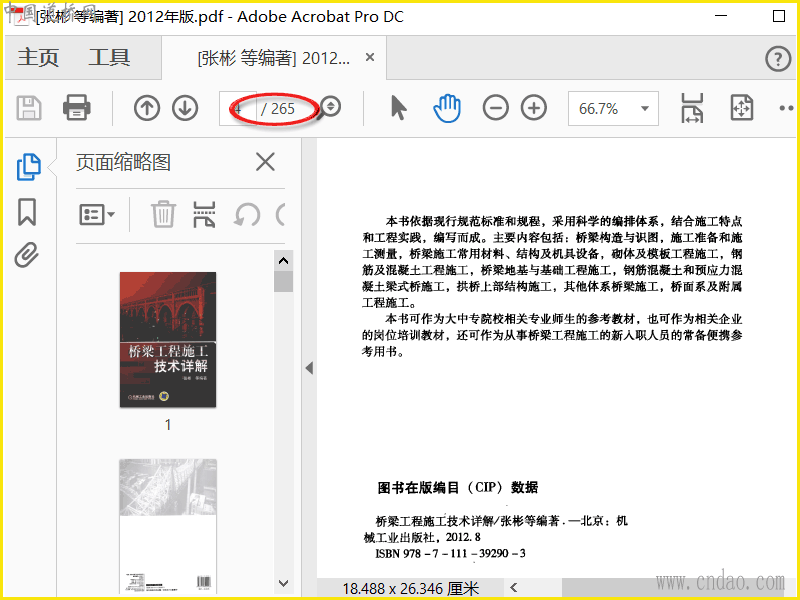Click the page size 18.488 x 26.346 厘米 text

411,588
